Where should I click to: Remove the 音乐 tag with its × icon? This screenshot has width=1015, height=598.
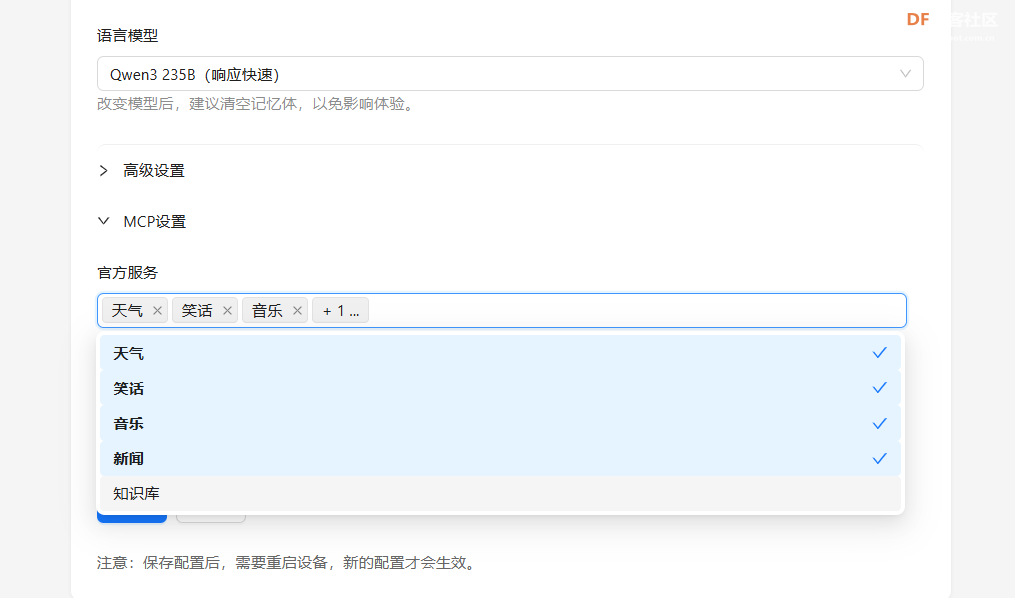pyautogui.click(x=297, y=310)
